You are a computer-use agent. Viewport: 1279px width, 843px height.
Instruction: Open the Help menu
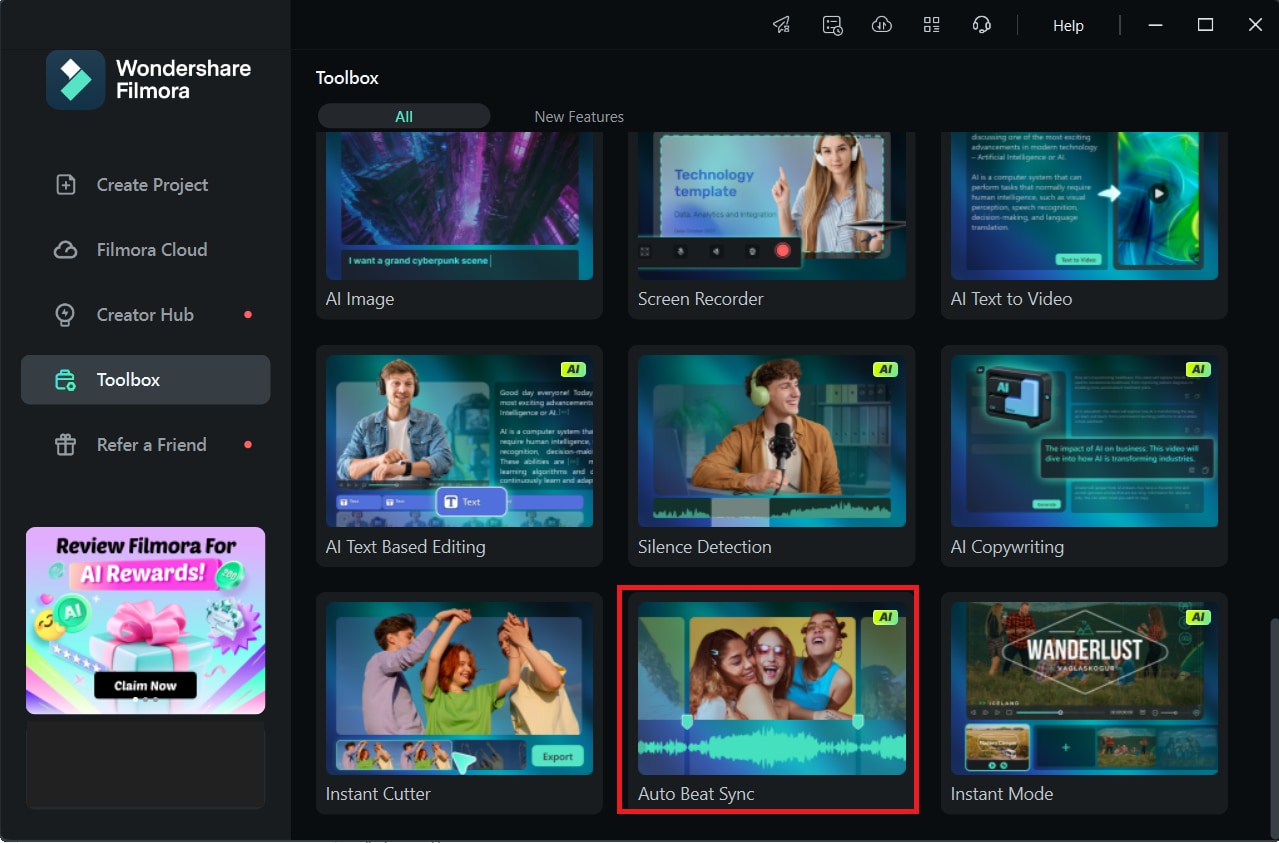pos(1068,26)
